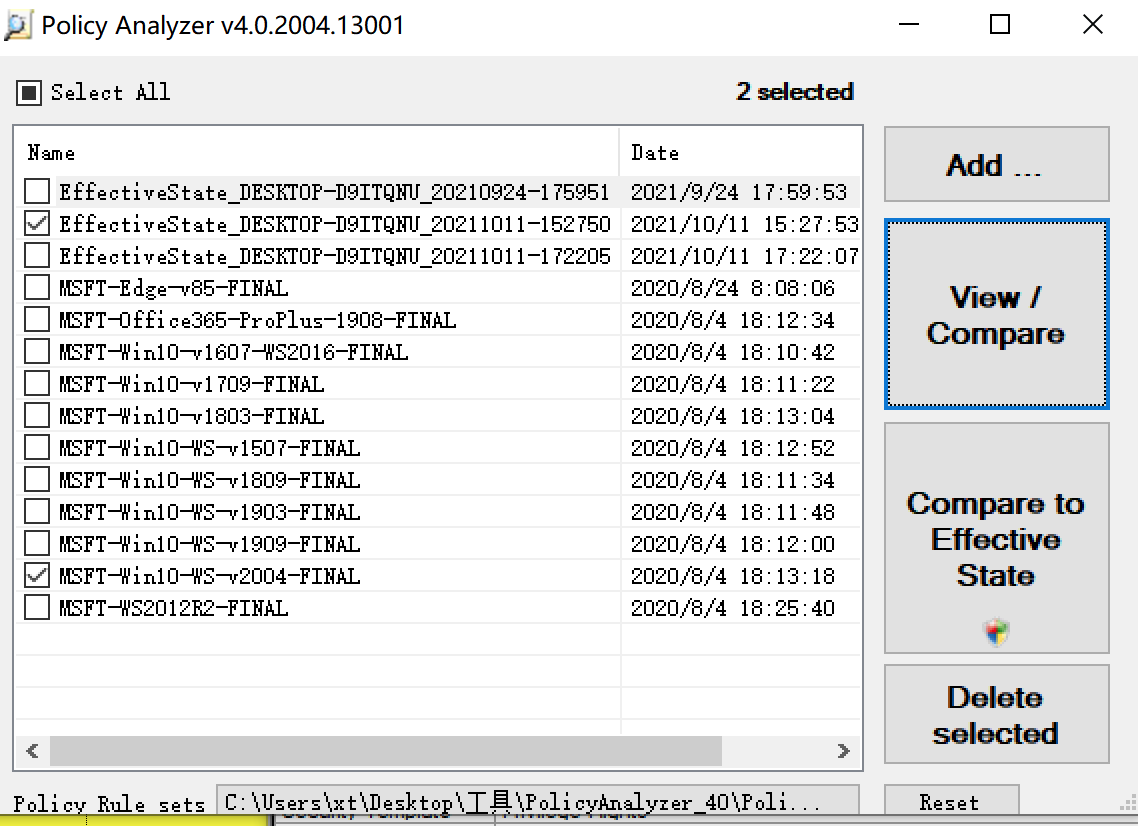This screenshot has height=826, width=1138.
Task: Select row name MSFT-Win10-WS-v1809-FINAL
Action: click(x=210, y=480)
